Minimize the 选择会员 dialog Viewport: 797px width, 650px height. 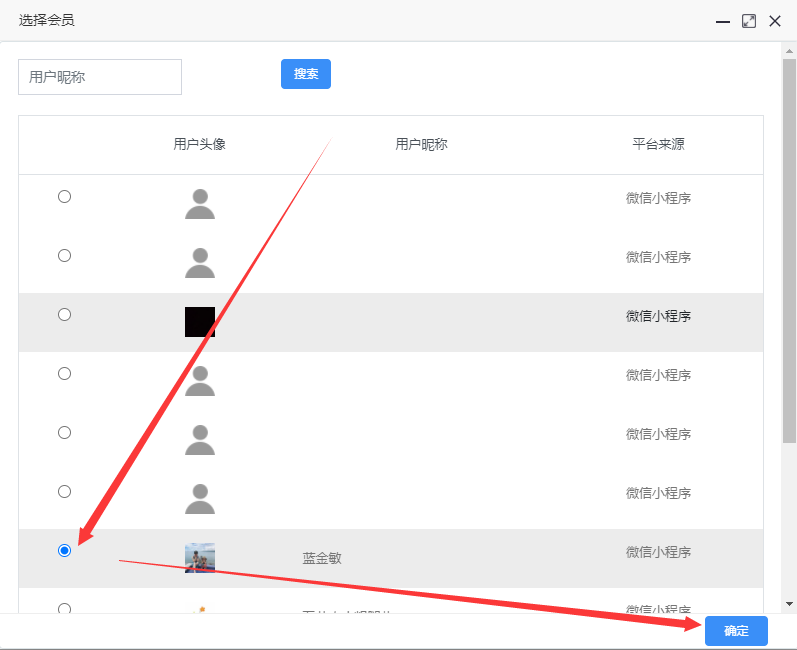point(722,21)
